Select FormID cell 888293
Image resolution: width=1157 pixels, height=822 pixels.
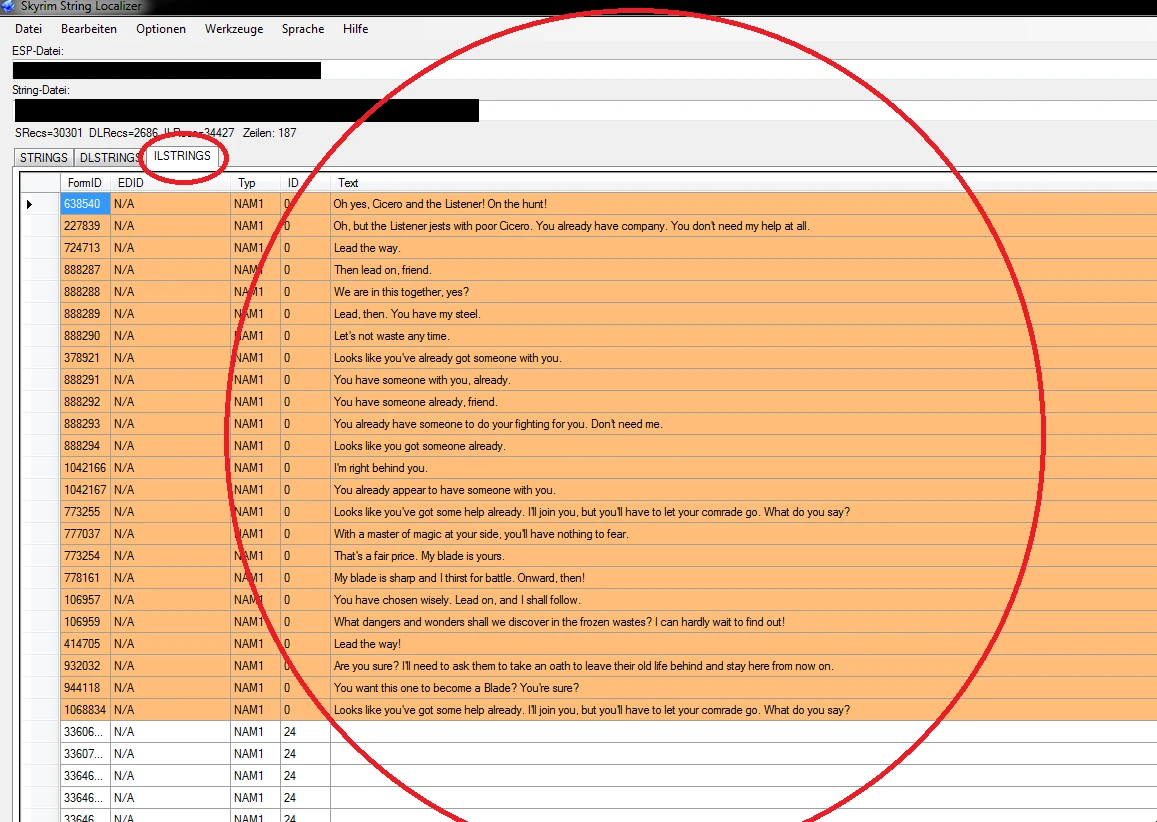pos(85,424)
